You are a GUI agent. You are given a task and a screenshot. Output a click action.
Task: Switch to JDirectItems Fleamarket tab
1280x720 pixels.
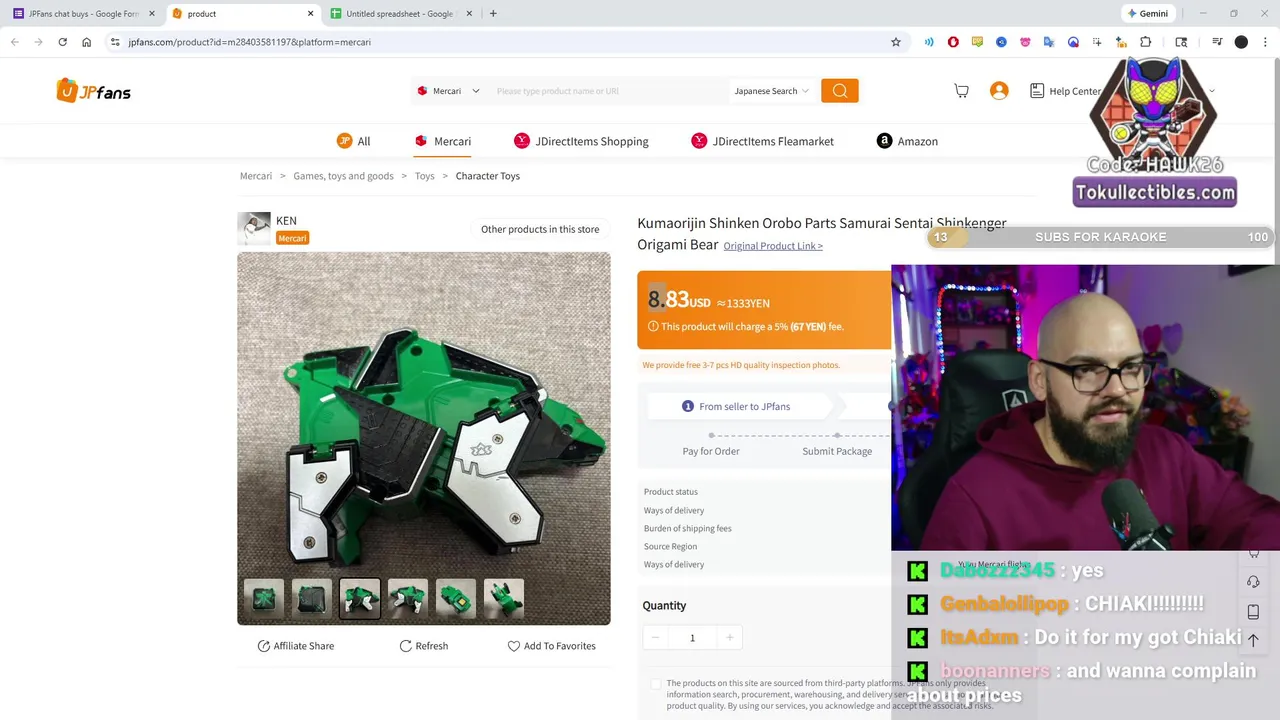(x=763, y=141)
